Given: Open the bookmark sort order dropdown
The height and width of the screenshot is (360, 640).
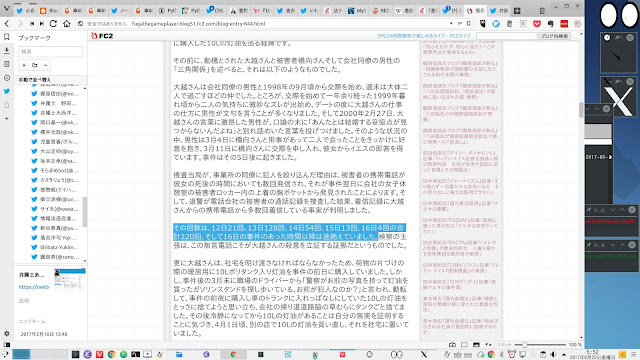Looking at the screenshot, I should point(51,80).
